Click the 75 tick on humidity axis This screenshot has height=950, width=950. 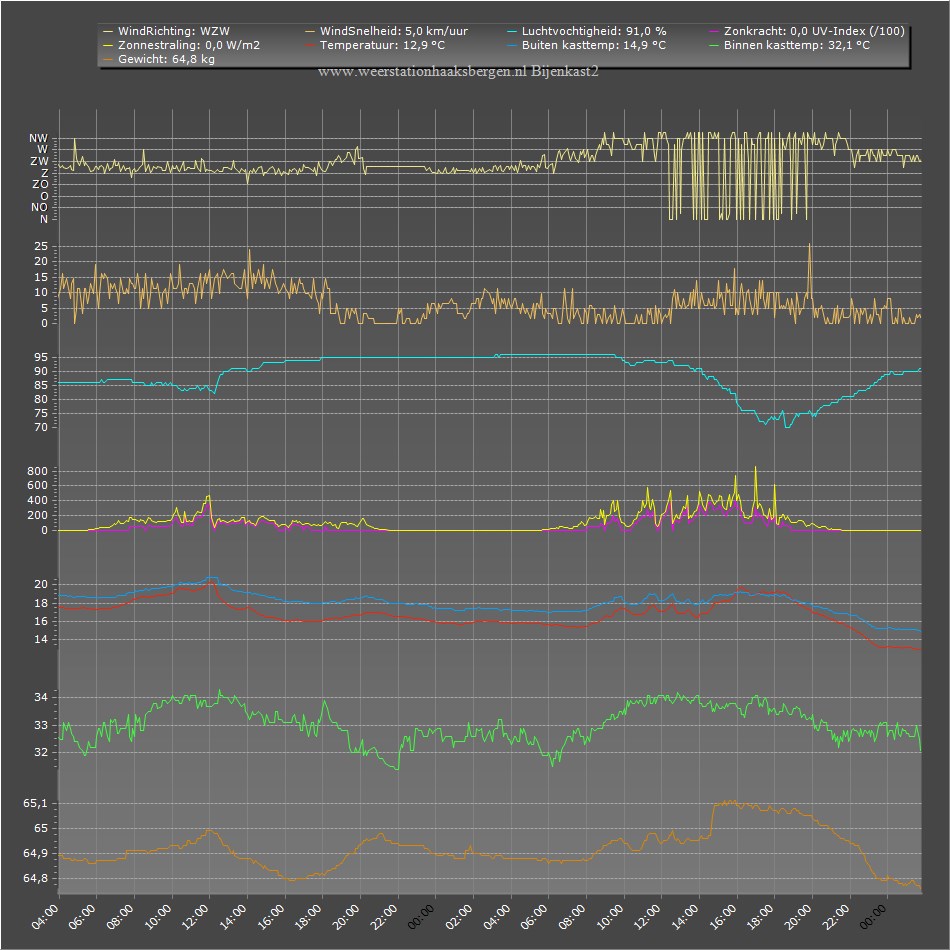(41, 413)
